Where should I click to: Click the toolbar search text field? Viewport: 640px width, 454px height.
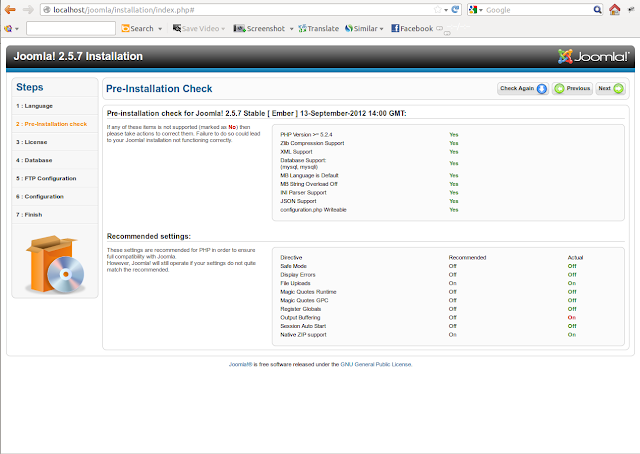pos(71,29)
